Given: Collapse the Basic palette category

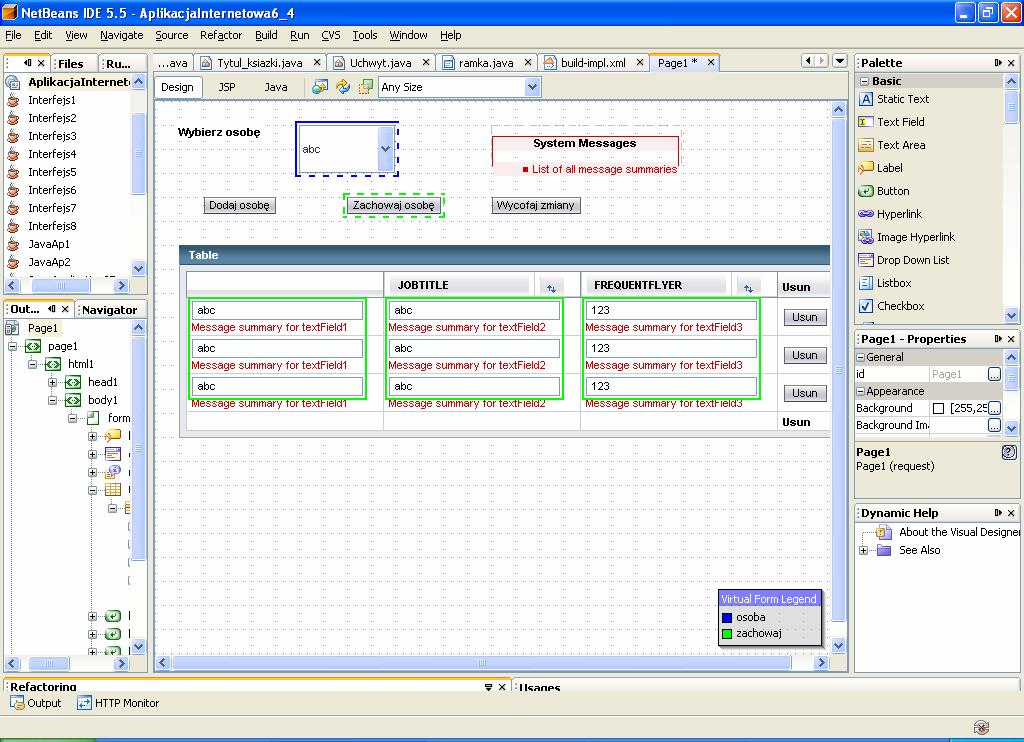Looking at the screenshot, I should click(864, 81).
